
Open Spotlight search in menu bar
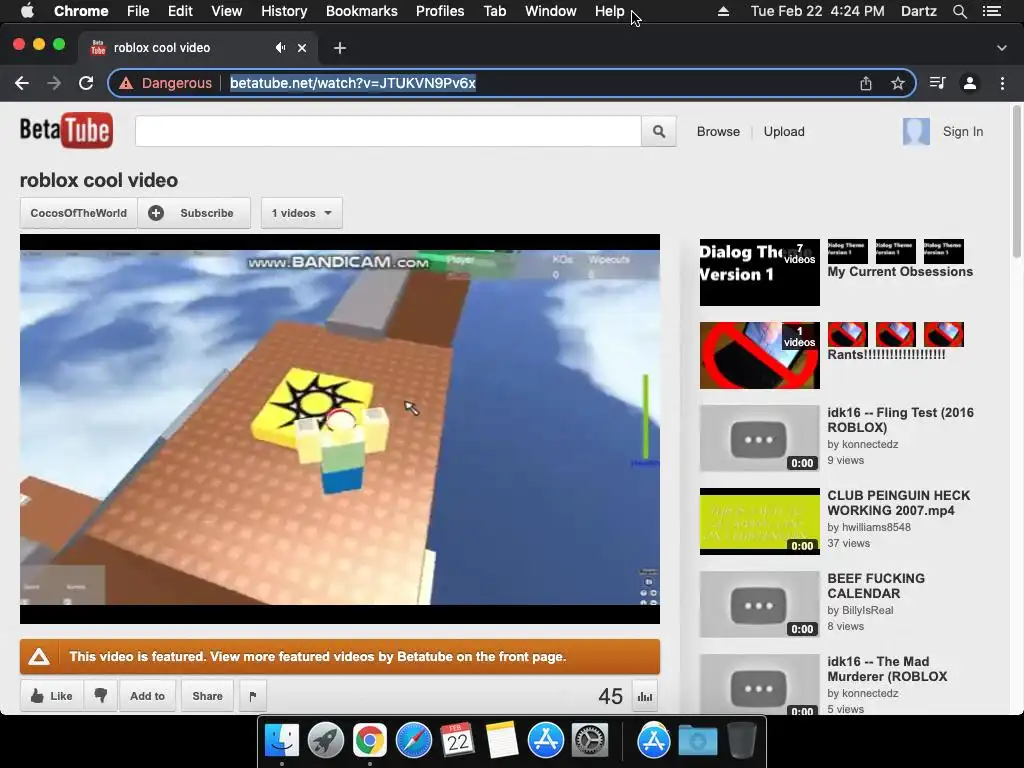coord(959,11)
